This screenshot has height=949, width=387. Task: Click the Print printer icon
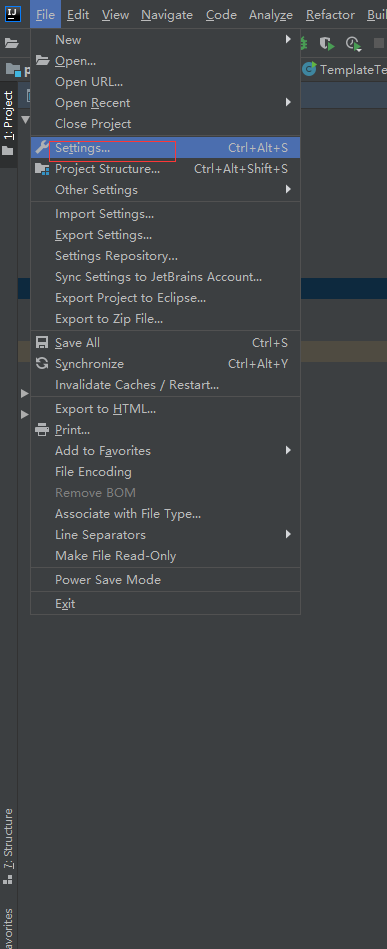[42, 430]
